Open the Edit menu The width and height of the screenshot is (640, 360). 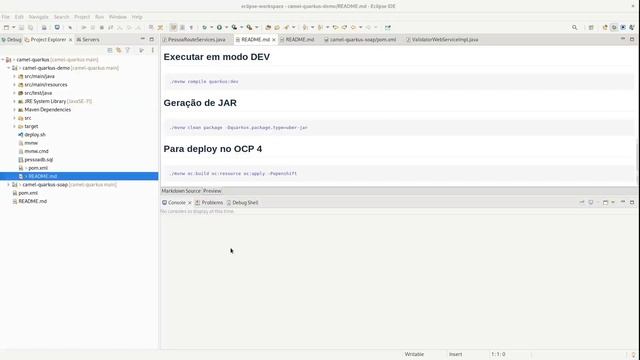(x=19, y=17)
